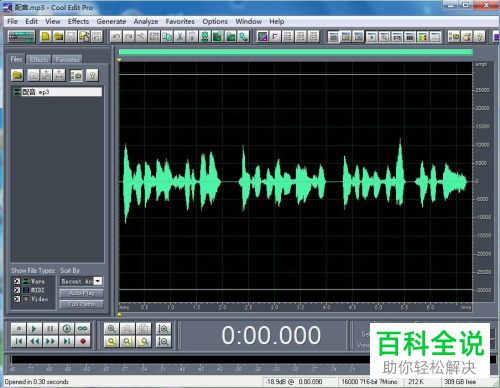
Task: Open the Options menu
Action: point(215,21)
